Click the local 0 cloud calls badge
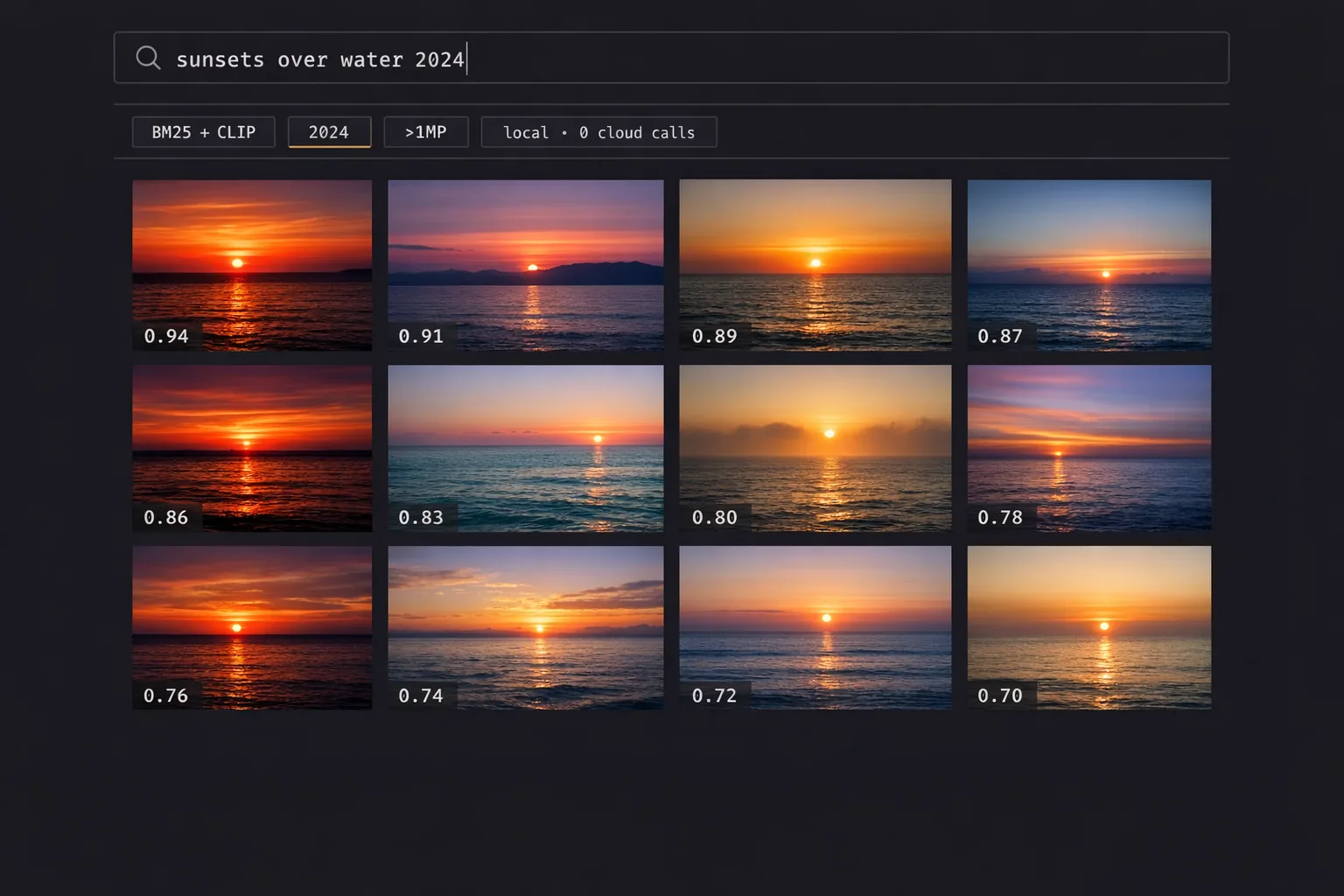Viewport: 1344px width, 896px height. (599, 132)
